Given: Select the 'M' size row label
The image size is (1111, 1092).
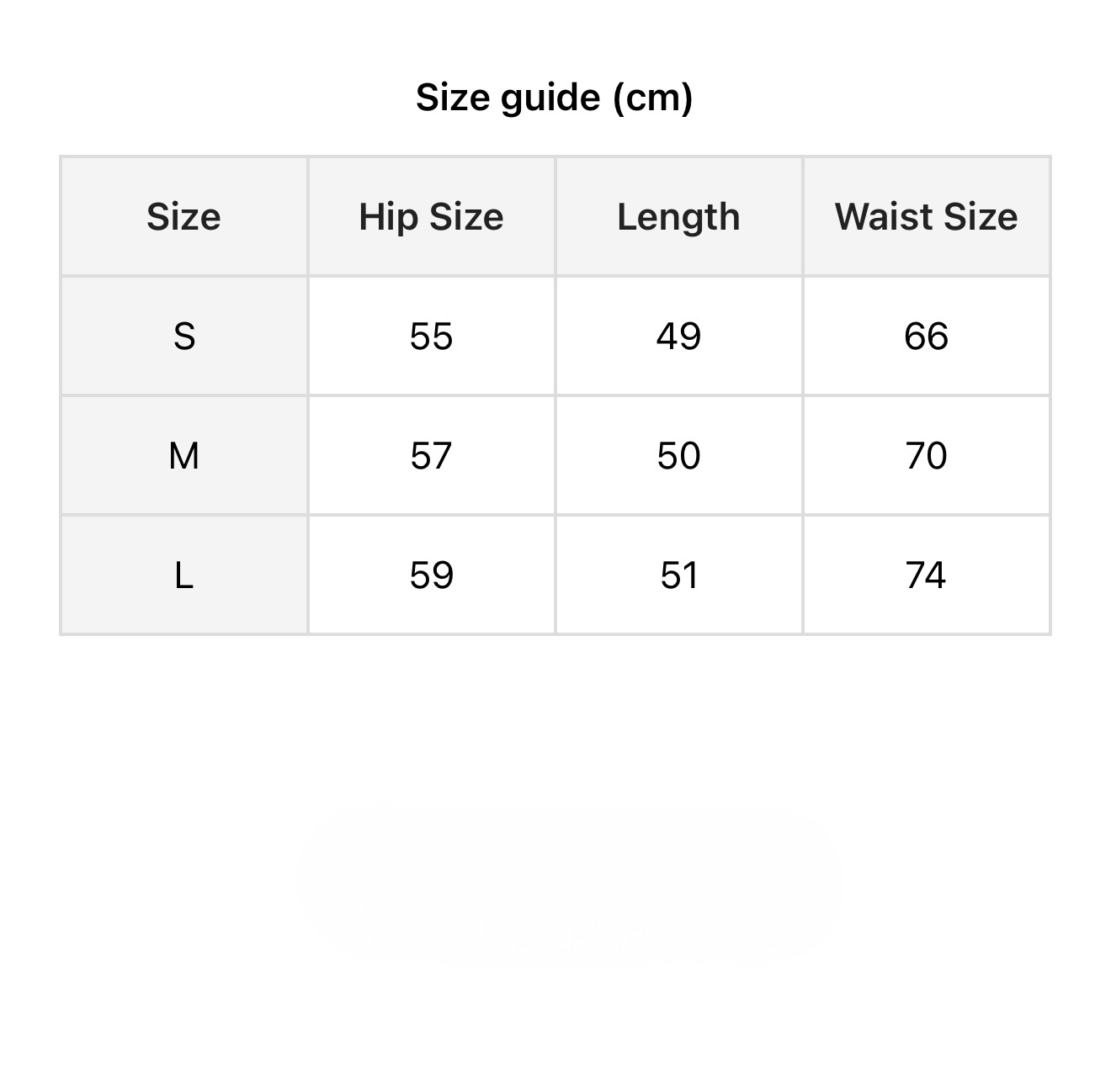Looking at the screenshot, I should click(183, 456).
